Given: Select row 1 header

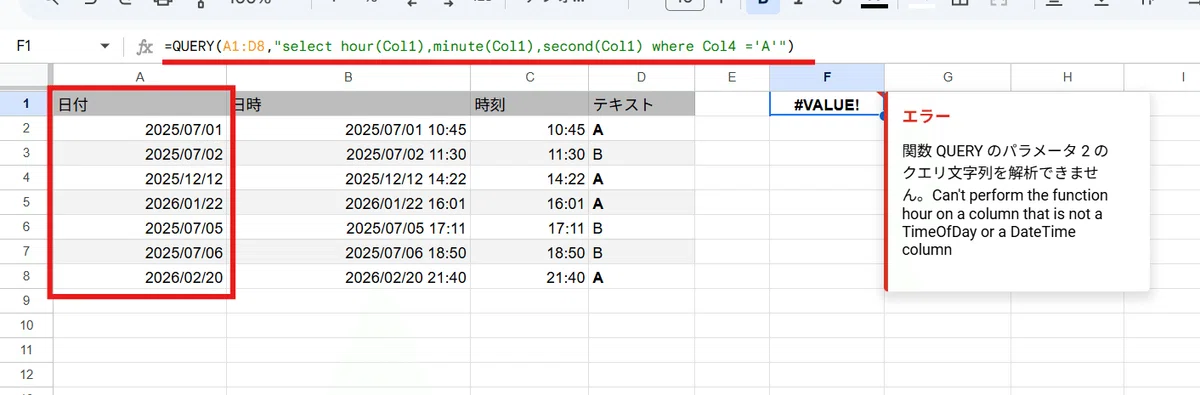Looking at the screenshot, I should point(26,103).
